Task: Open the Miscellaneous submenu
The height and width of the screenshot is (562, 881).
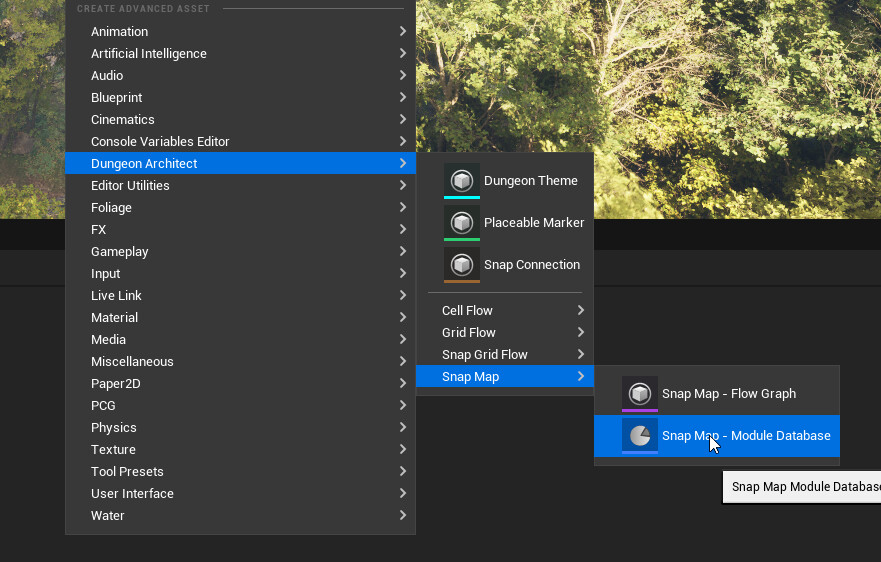Action: [240, 361]
